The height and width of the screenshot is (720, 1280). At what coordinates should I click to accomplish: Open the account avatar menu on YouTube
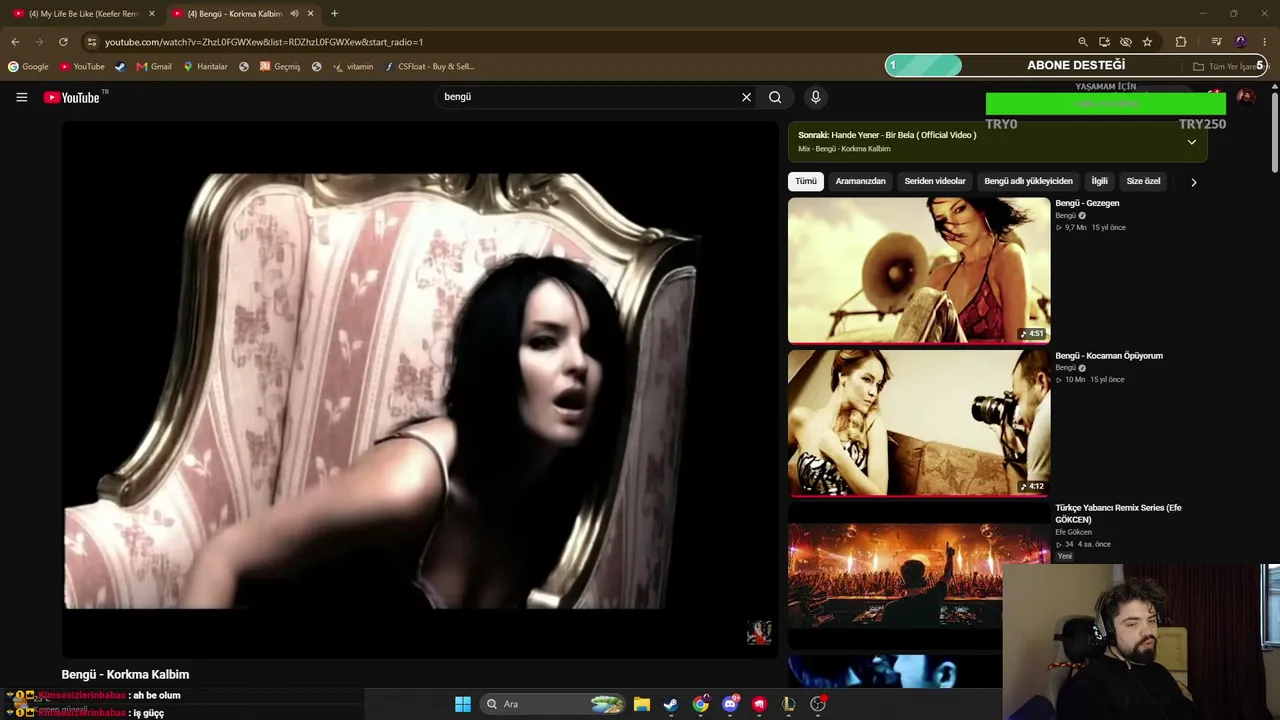coord(1245,97)
